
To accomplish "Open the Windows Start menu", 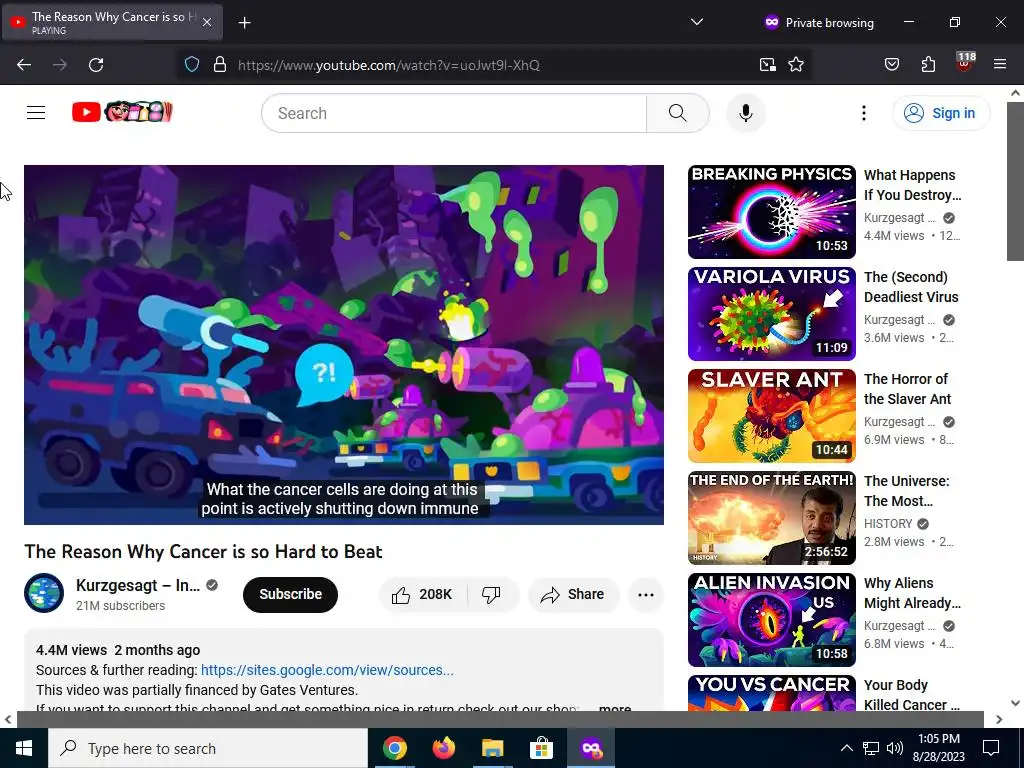I will (24, 748).
